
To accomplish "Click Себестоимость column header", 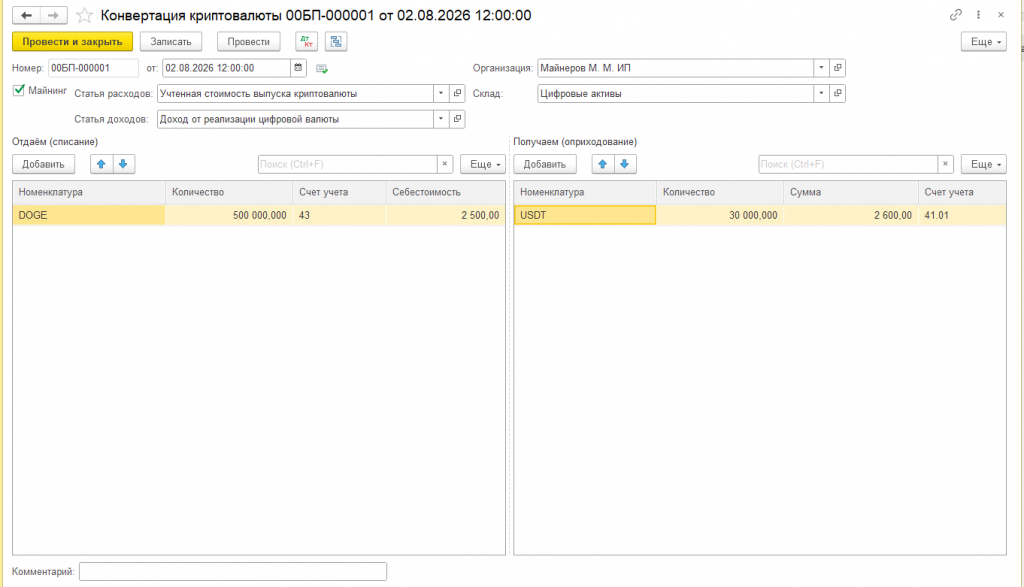I will pos(445,192).
